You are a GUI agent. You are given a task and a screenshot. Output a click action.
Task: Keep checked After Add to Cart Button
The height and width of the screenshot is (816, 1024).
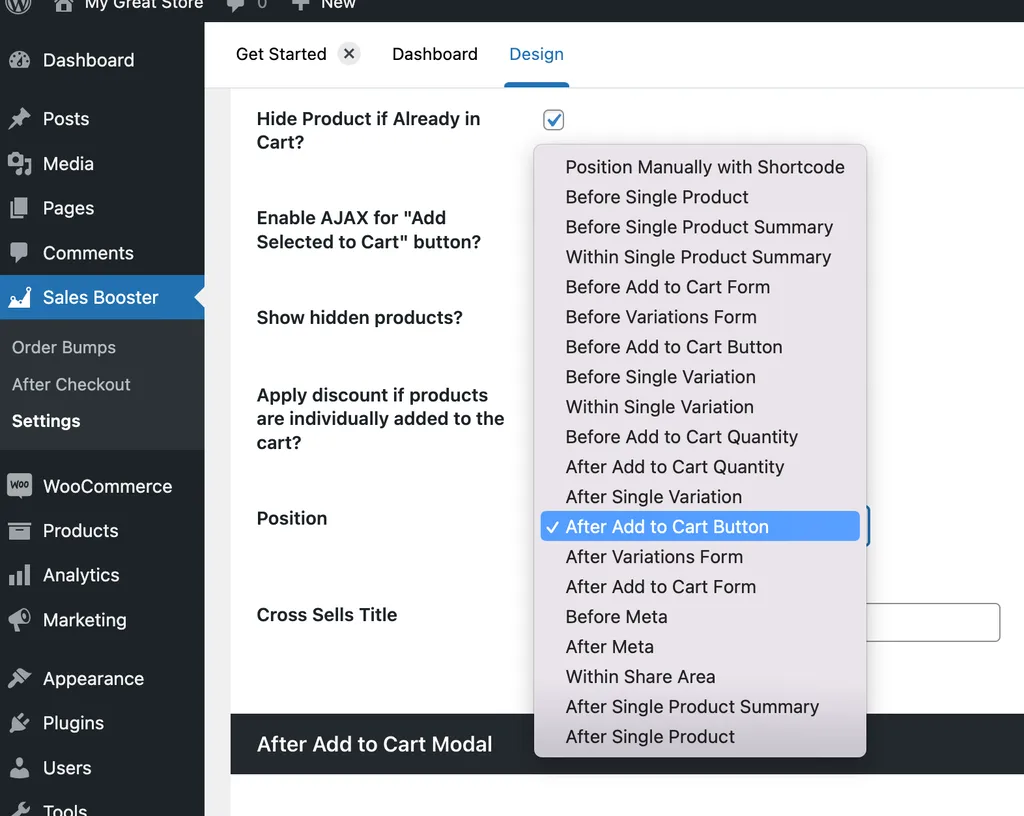(700, 526)
